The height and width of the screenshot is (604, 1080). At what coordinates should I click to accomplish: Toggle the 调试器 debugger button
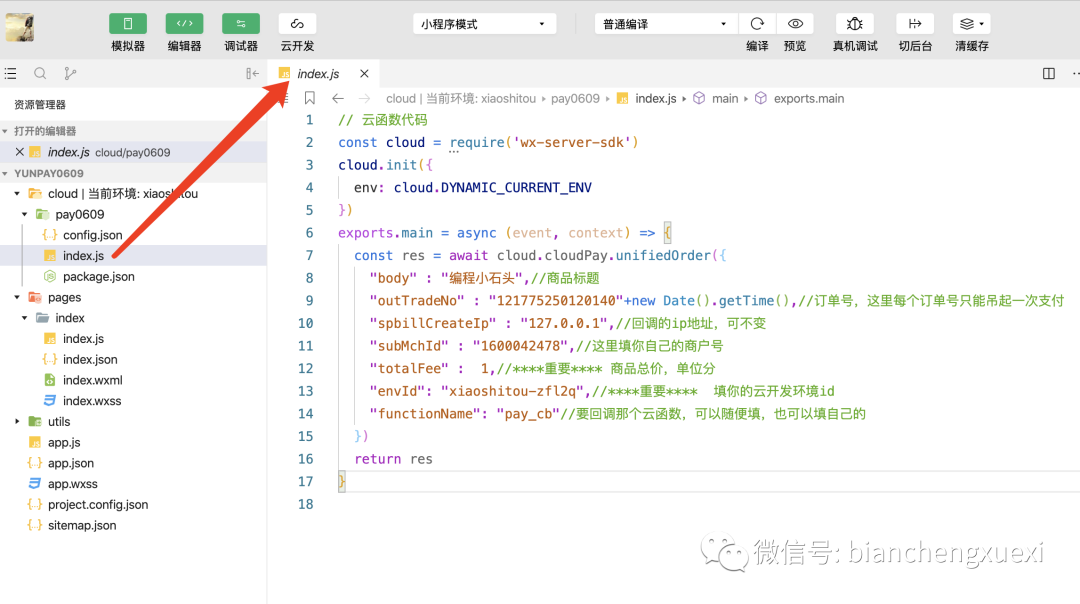[x=240, y=23]
